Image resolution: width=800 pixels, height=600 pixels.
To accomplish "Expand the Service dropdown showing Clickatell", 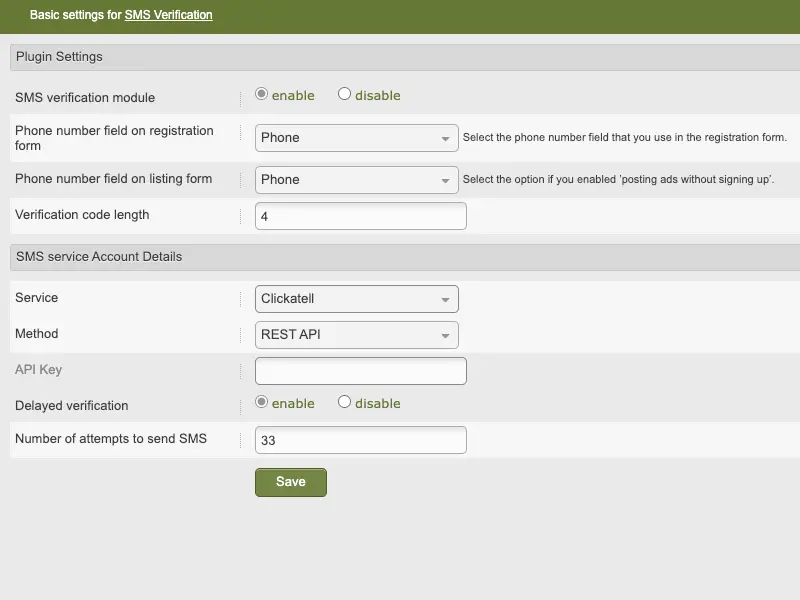I will click(356, 298).
